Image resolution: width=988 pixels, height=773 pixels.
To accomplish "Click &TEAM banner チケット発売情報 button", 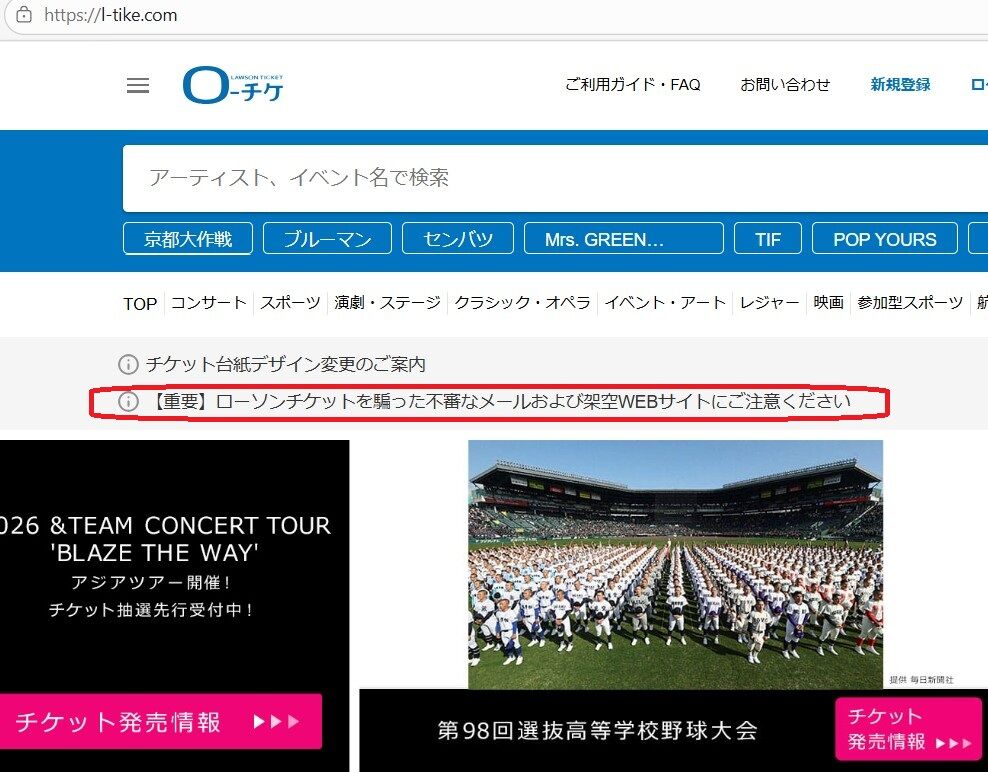I will (x=160, y=721).
